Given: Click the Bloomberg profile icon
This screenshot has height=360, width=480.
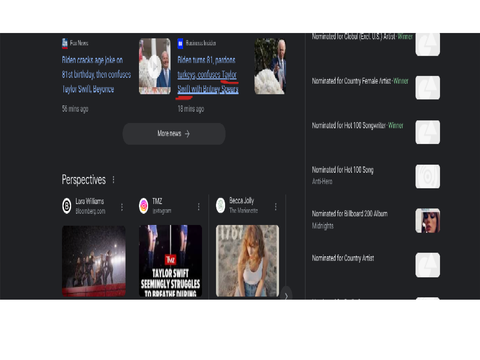Looking at the screenshot, I should click(67, 206).
